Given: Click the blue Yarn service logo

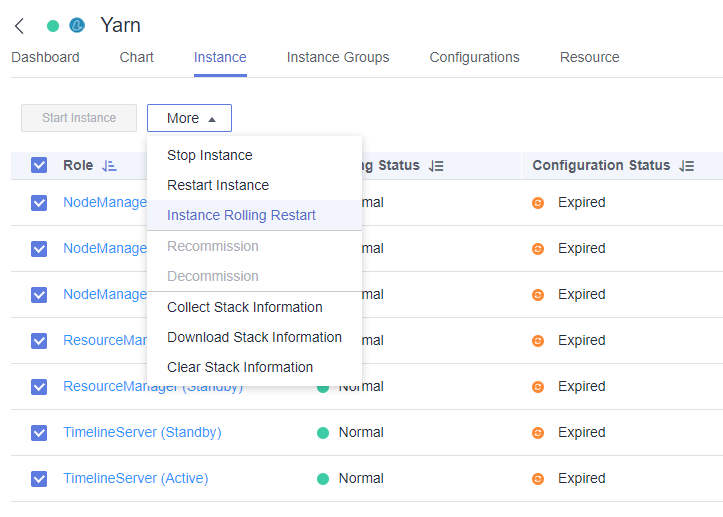Looking at the screenshot, I should point(77,25).
